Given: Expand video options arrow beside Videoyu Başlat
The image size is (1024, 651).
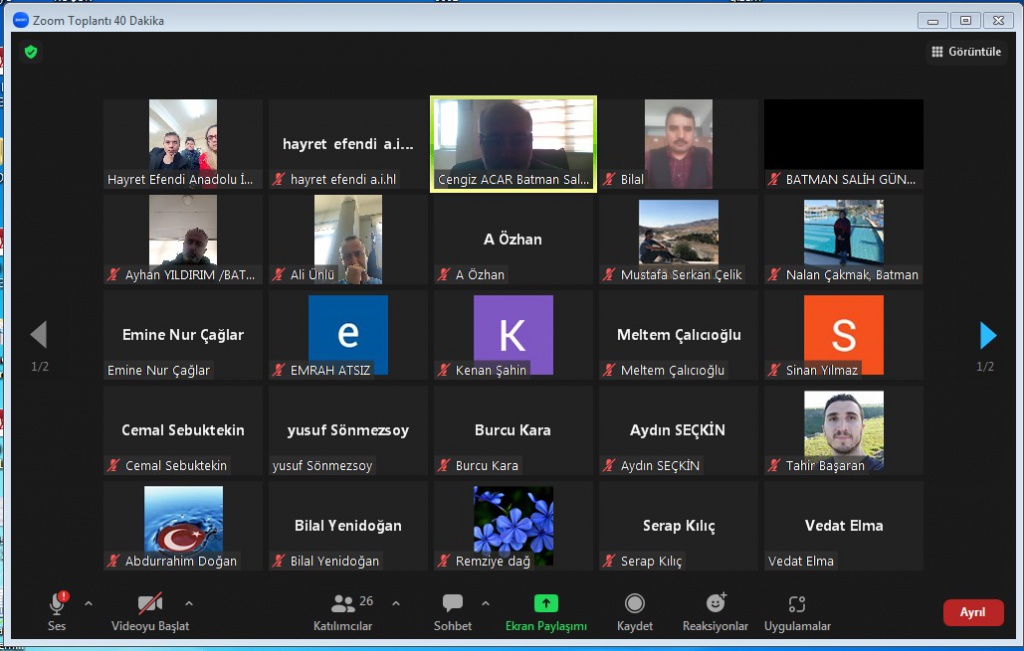Looking at the screenshot, I should pos(189,603).
